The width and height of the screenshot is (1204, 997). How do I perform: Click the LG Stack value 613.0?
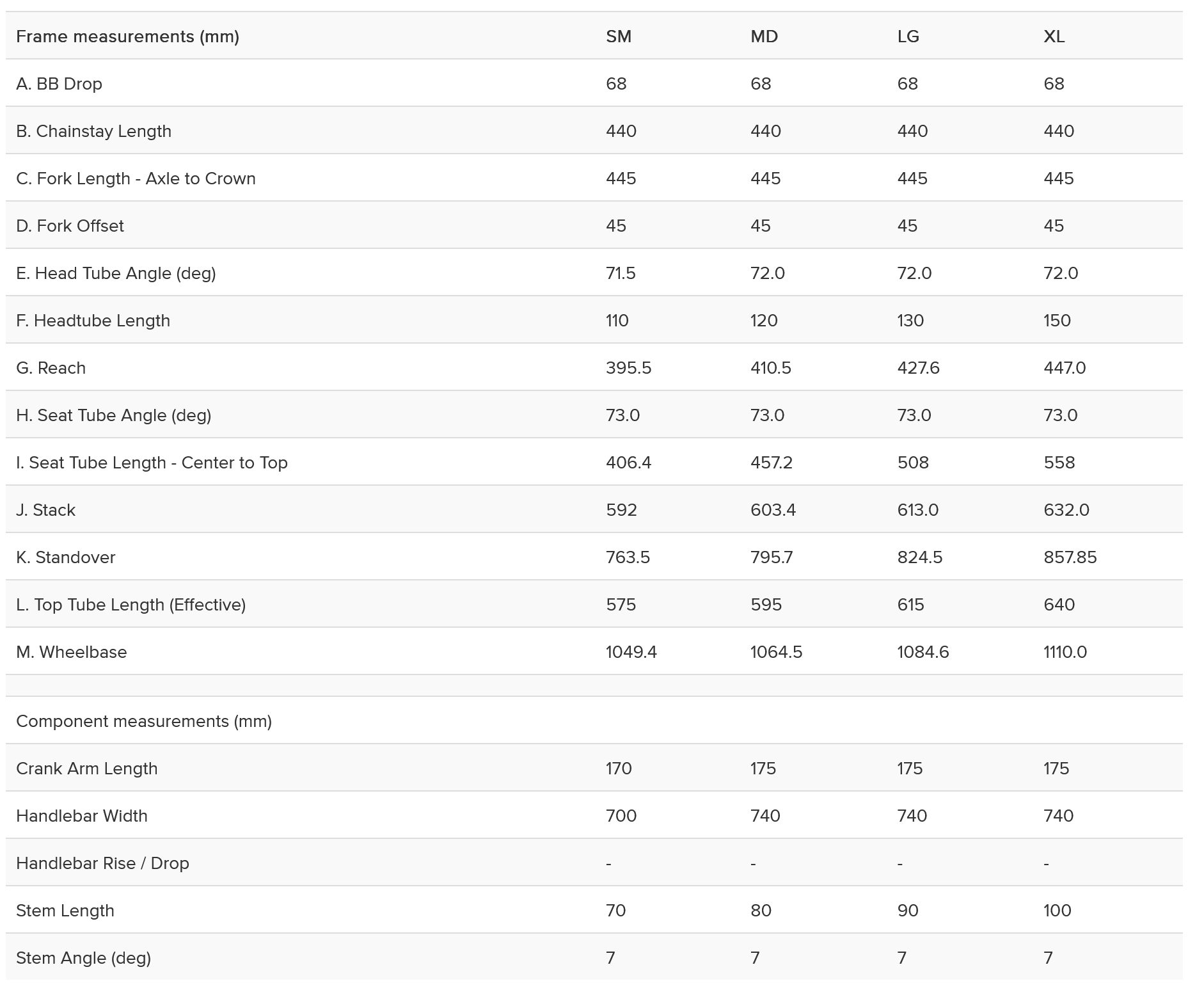pos(917,510)
